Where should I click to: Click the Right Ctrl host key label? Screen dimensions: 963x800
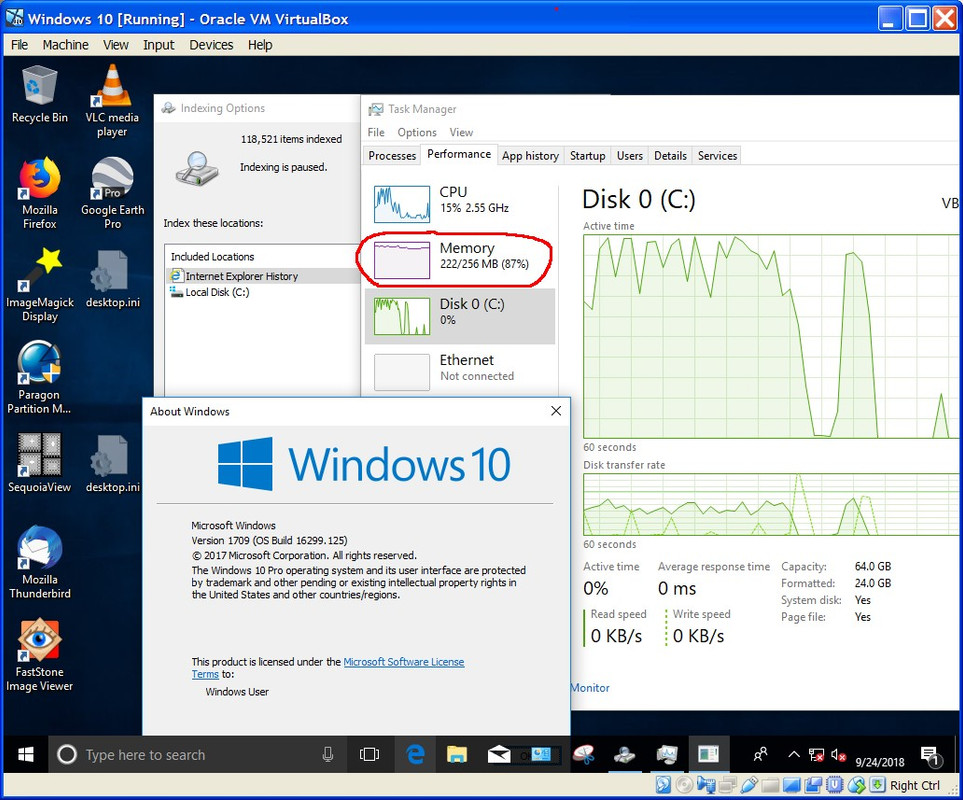[x=914, y=786]
